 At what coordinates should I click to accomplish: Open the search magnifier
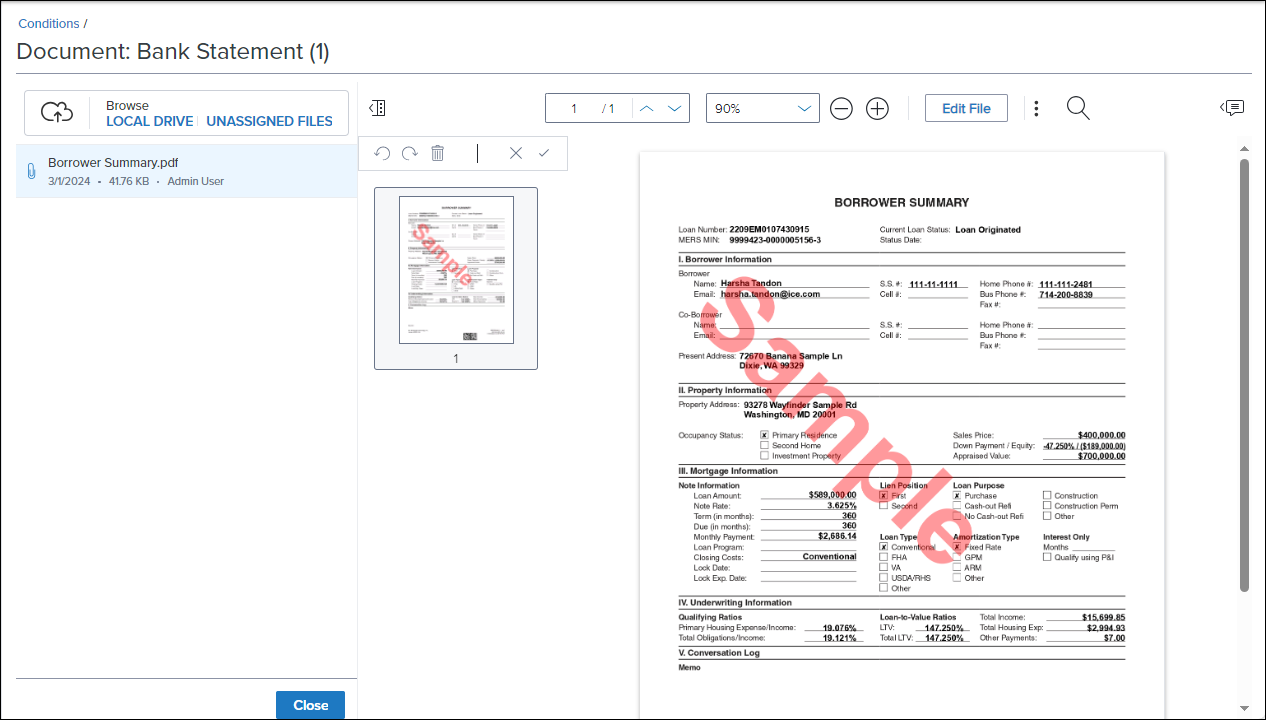tap(1077, 108)
